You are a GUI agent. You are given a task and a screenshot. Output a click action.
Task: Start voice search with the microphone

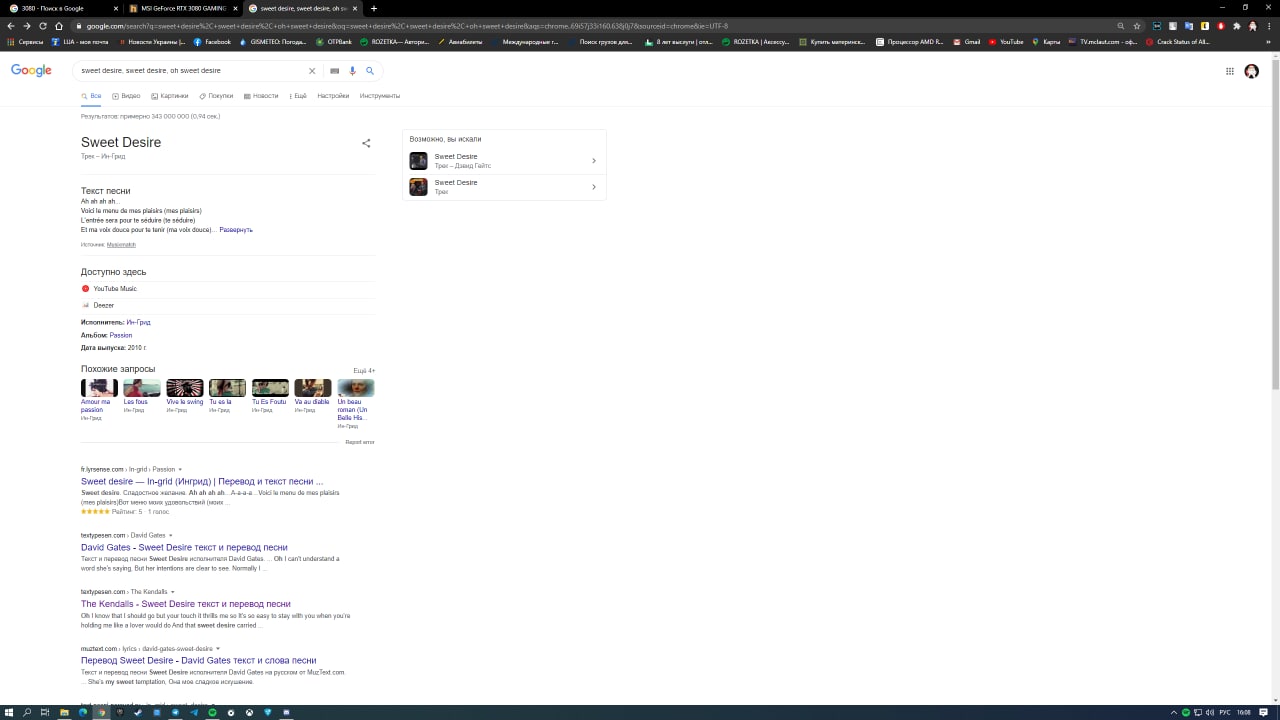click(352, 71)
